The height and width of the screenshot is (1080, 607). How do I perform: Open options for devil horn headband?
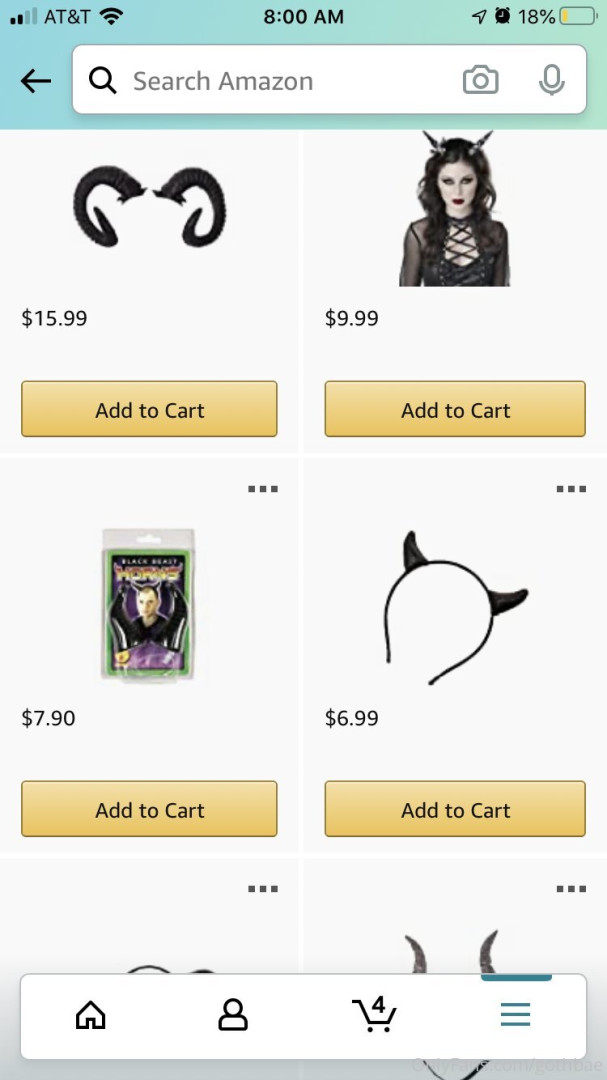point(571,489)
